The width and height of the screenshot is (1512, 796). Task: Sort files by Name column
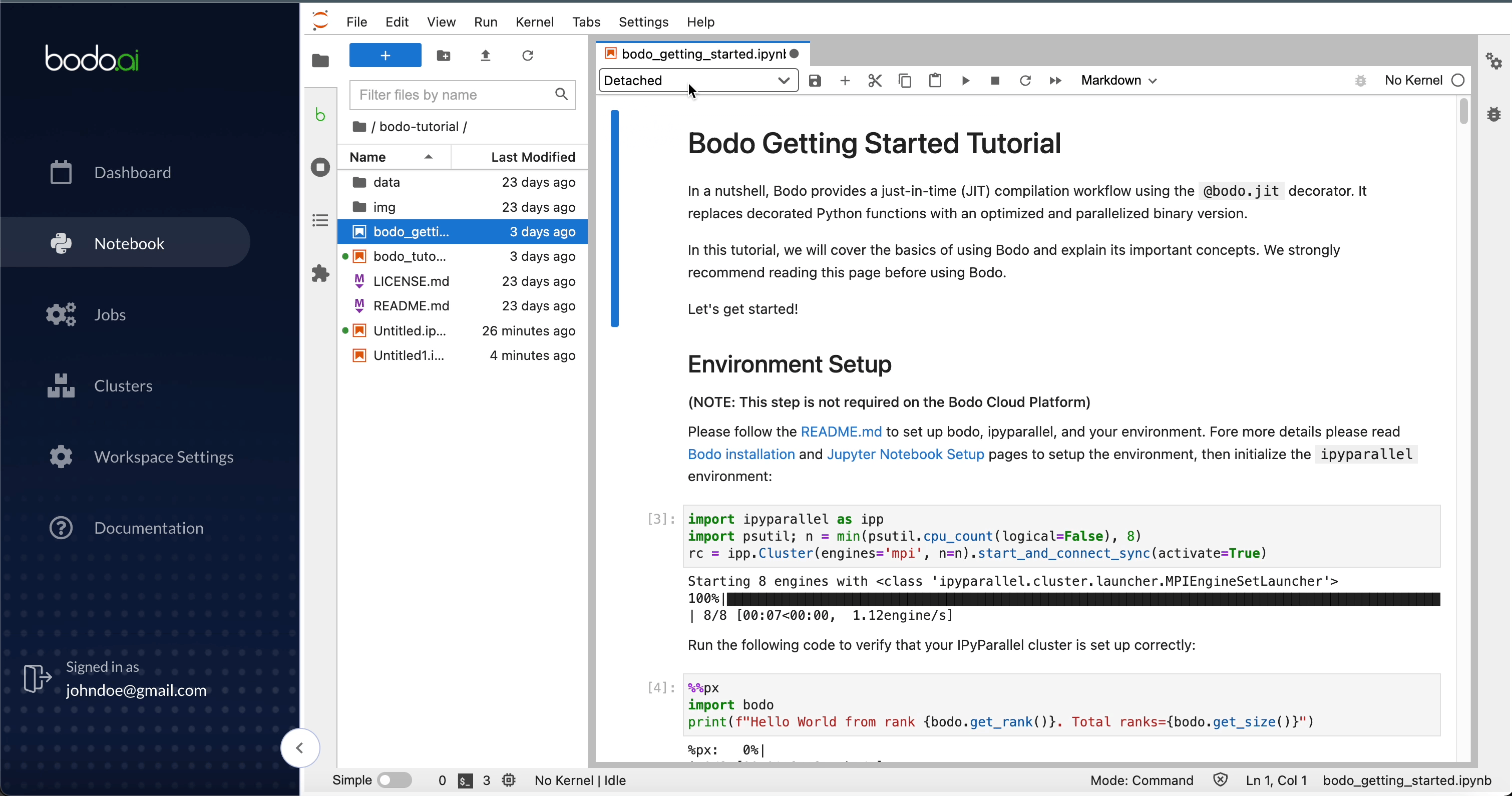pos(393,157)
